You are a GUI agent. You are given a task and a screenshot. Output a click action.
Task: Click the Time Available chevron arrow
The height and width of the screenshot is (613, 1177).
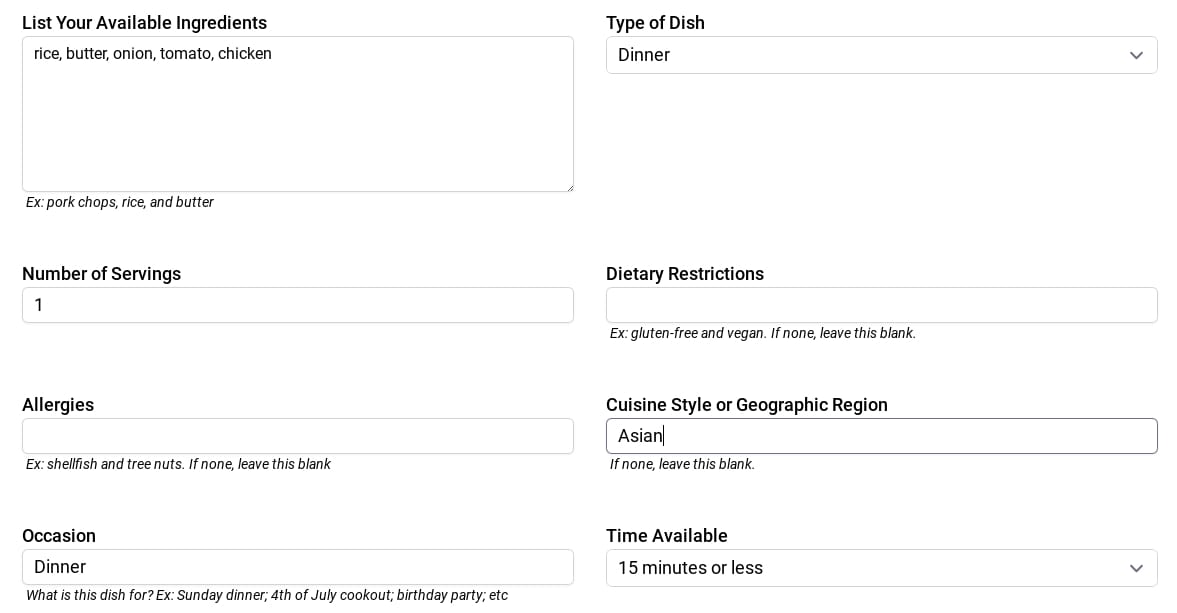1136,568
